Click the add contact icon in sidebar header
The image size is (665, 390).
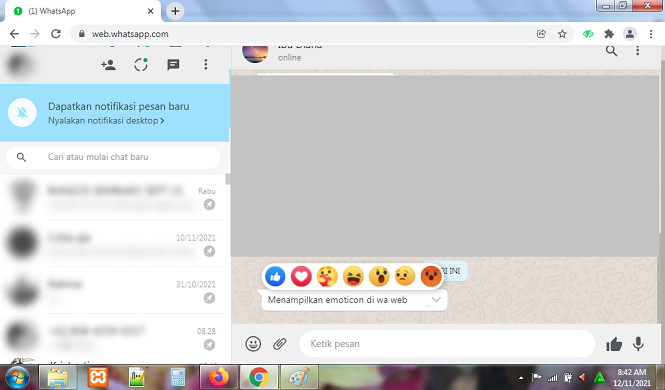(109, 65)
